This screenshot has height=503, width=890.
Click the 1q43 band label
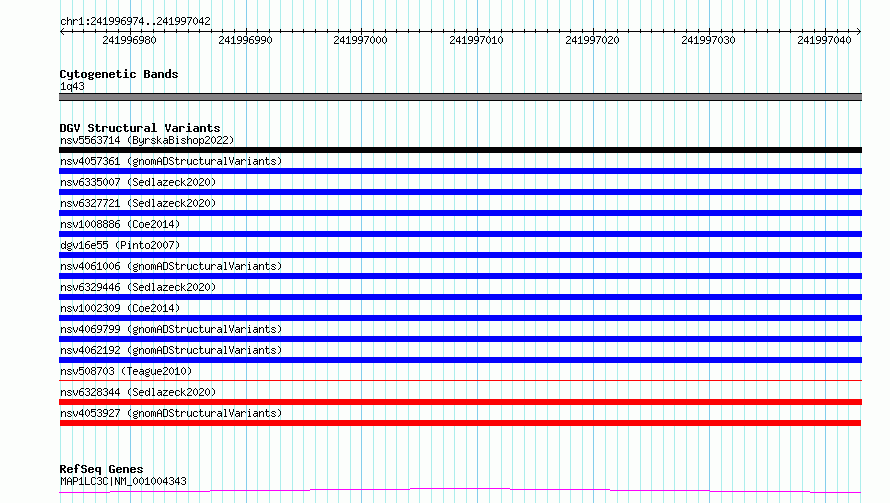72,86
